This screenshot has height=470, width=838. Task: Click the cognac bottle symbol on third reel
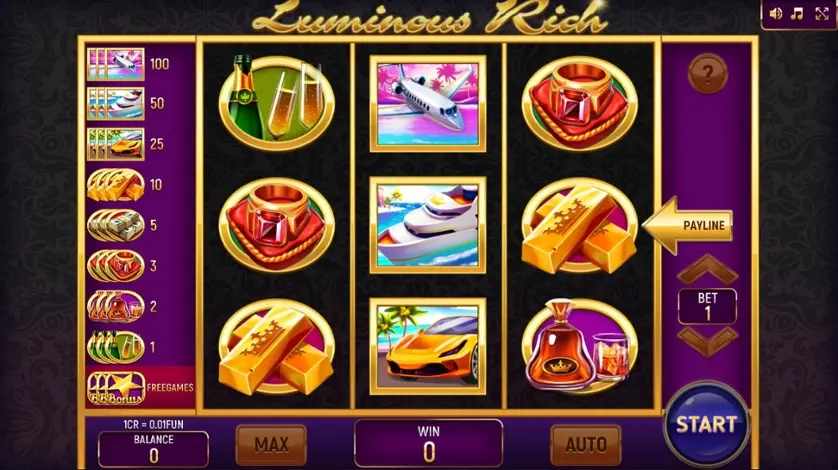click(x=579, y=346)
